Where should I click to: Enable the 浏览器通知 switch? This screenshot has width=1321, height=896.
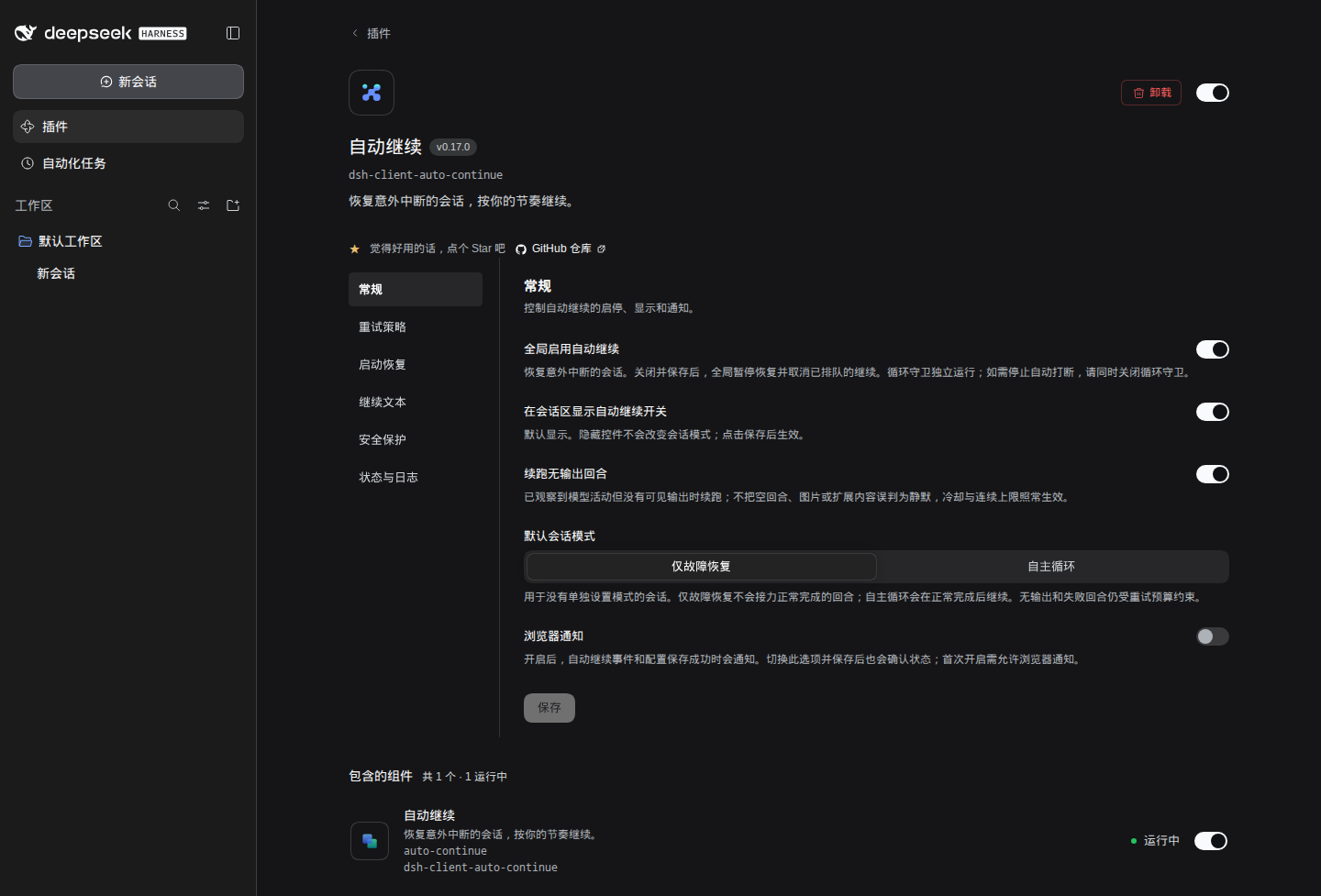click(x=1213, y=636)
